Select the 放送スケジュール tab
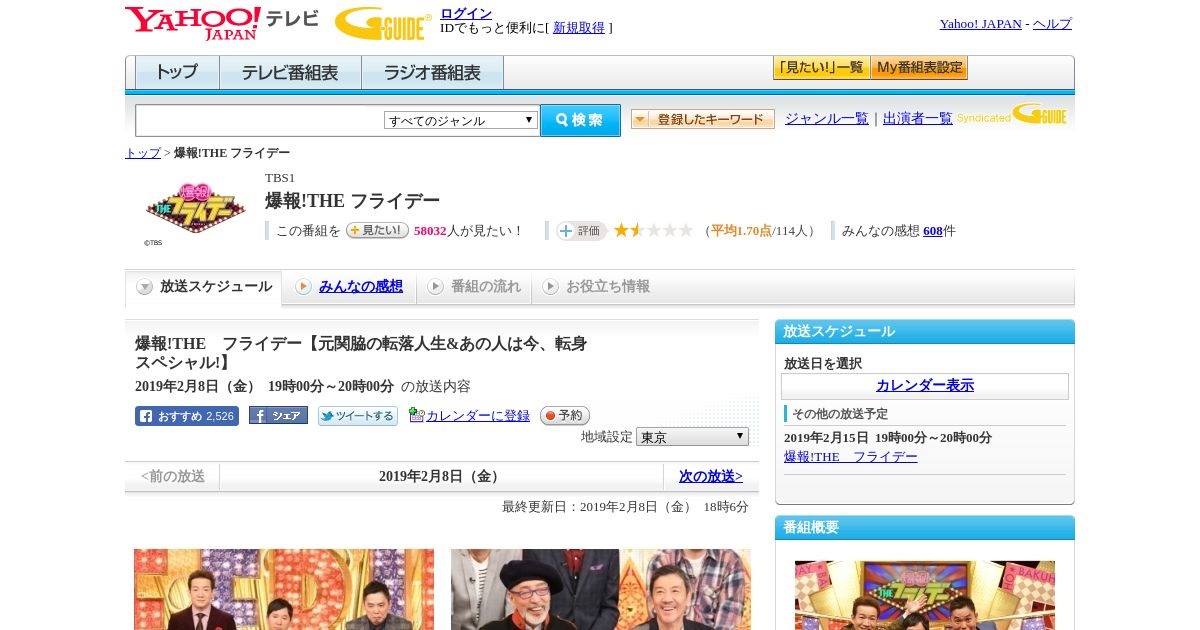 tap(204, 287)
